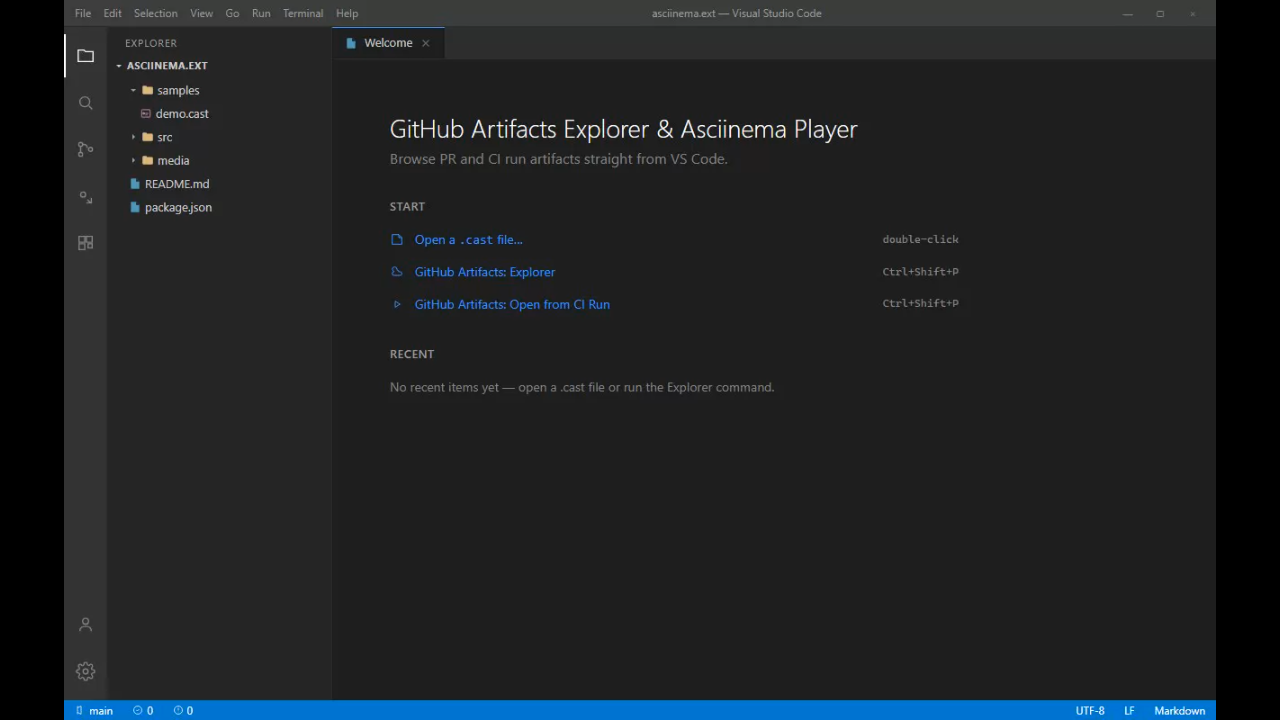Collapse the samples folder arrow
Viewport: 1280px width, 720px height.
(133, 90)
